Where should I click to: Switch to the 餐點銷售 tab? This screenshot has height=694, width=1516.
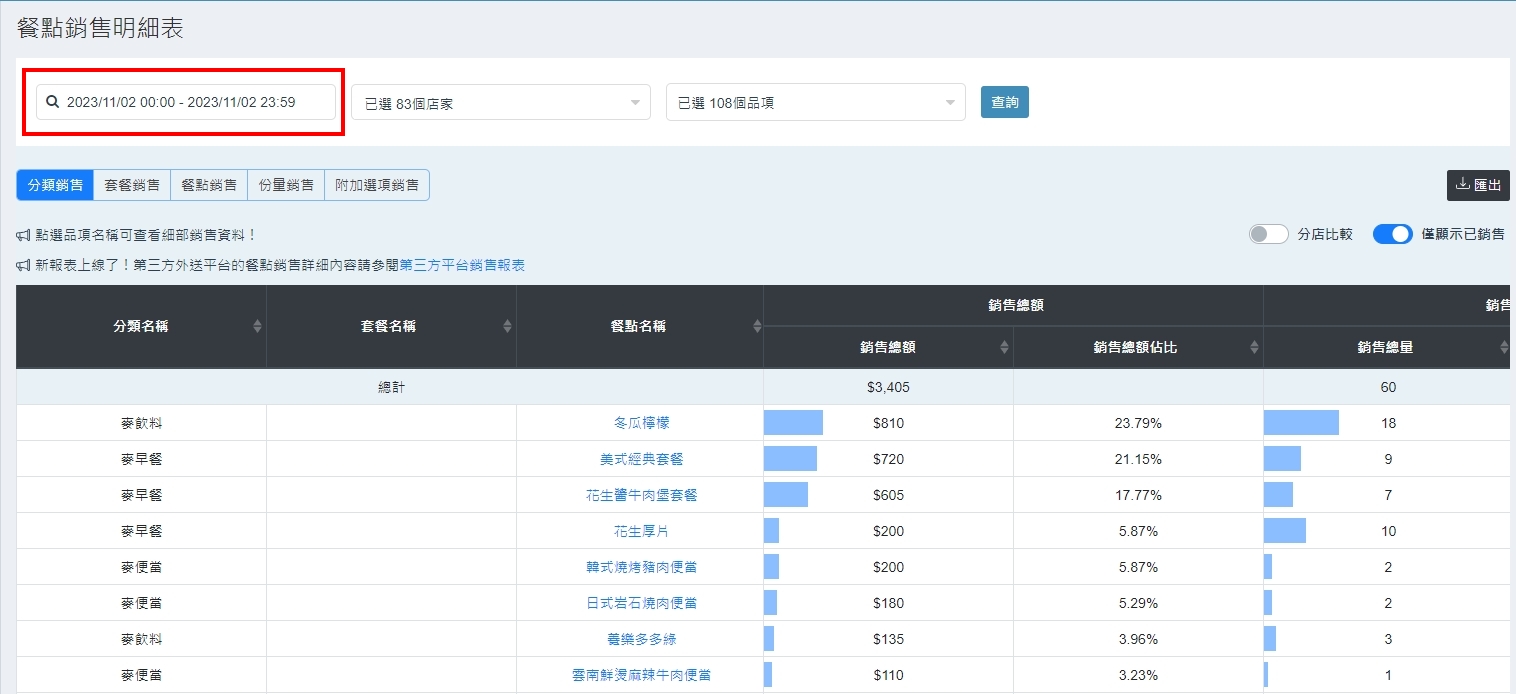[209, 185]
